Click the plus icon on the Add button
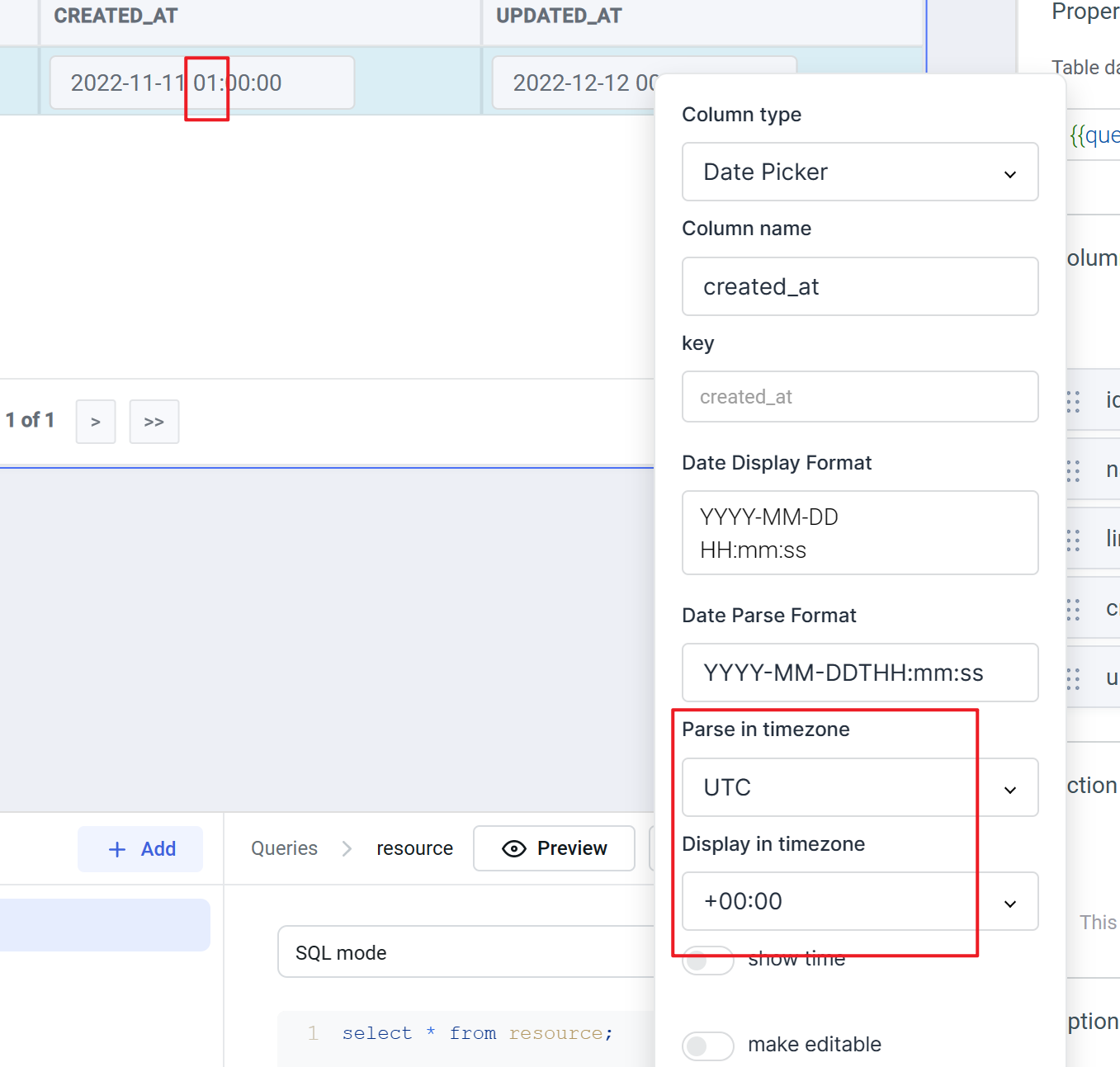 [116, 848]
